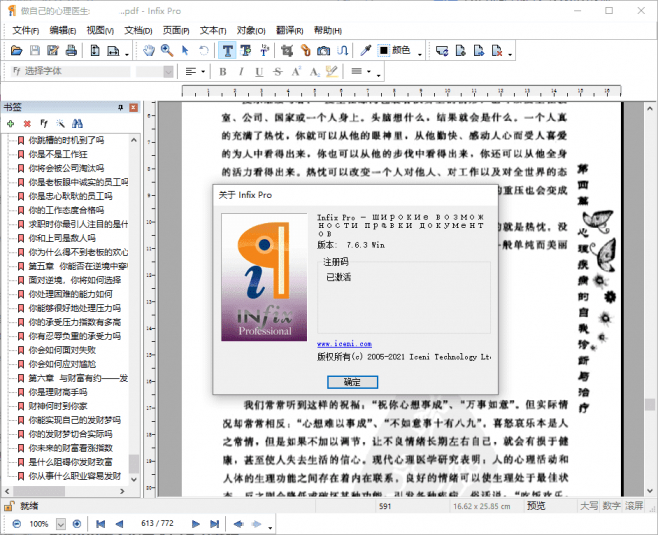This screenshot has height=535, width=658.
Task: Open the www.iceni.com link
Action: click(344, 343)
